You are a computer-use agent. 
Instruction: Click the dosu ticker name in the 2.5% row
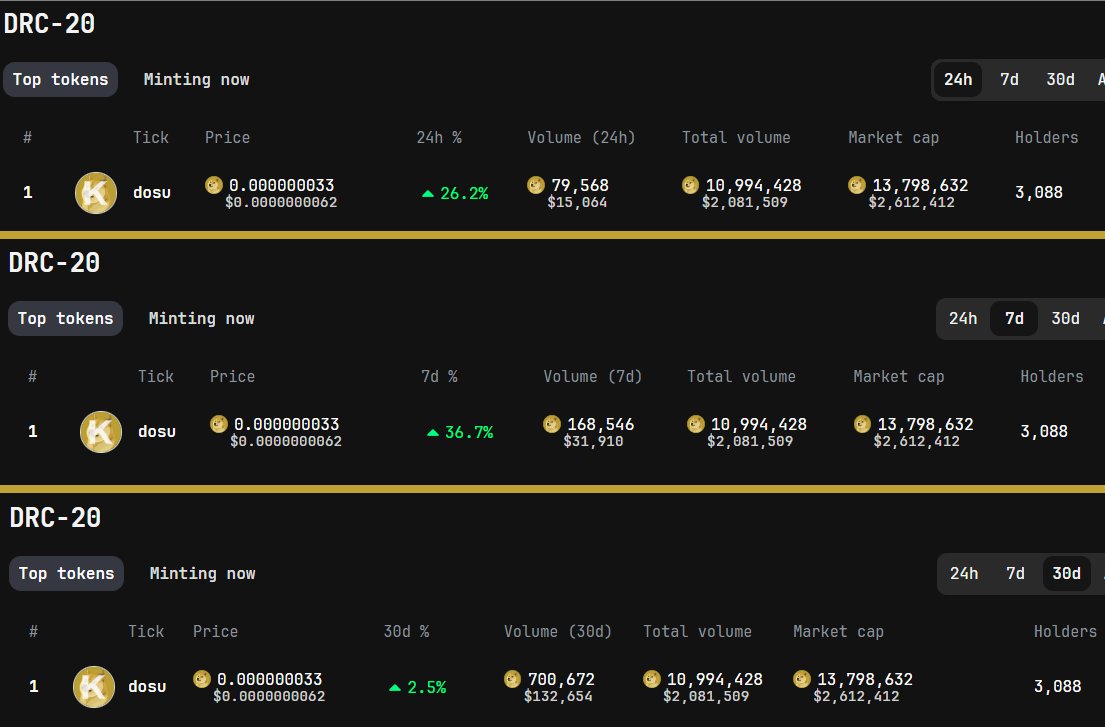point(147,686)
